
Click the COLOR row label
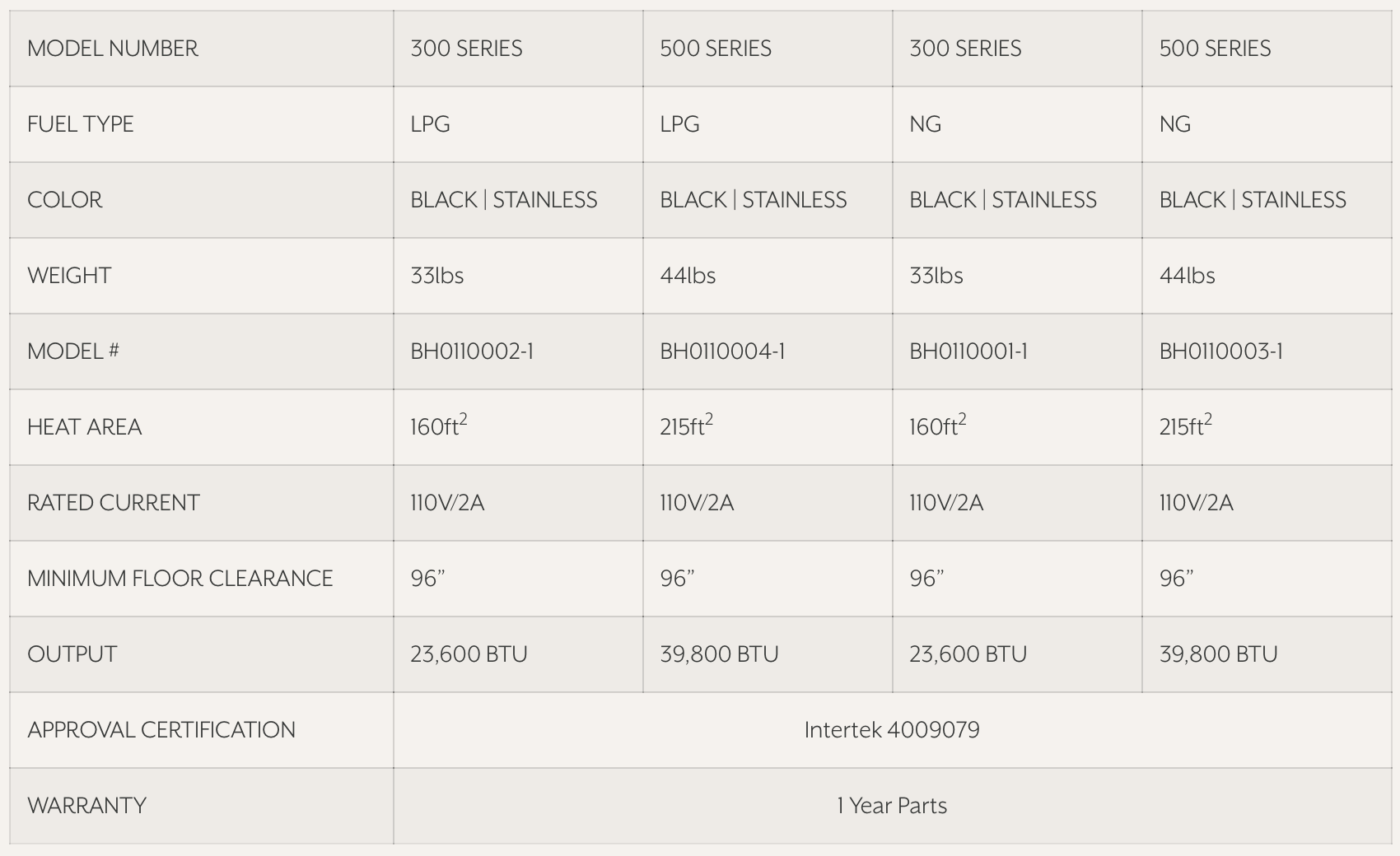[65, 200]
